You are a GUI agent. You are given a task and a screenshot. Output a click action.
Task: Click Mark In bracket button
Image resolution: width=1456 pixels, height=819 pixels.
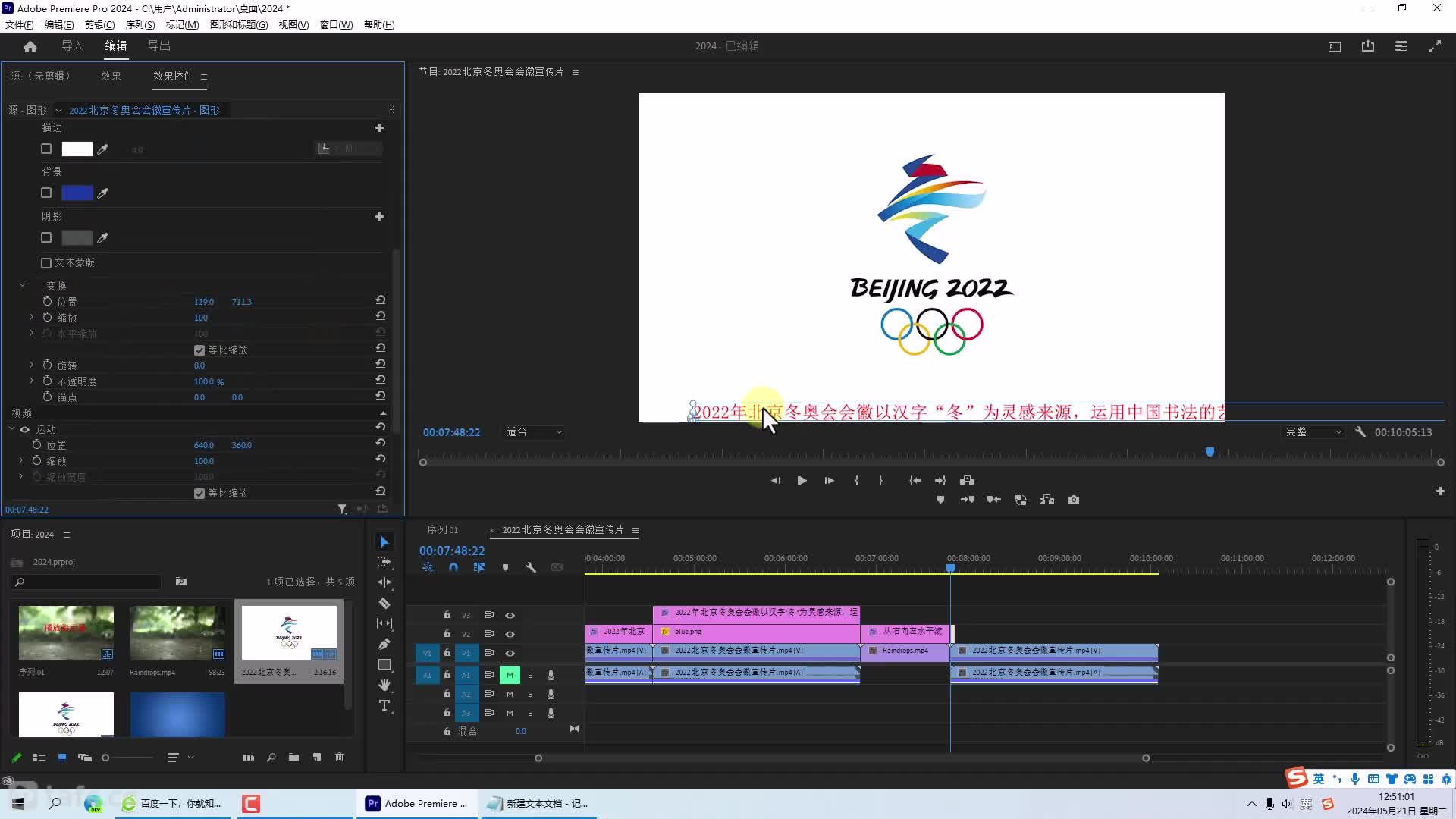(856, 480)
